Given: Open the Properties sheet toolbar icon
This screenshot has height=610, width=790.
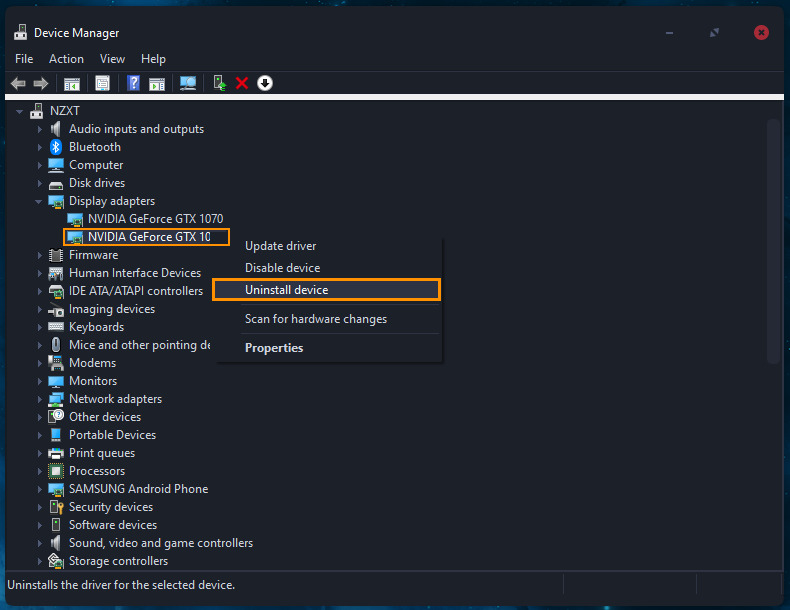Looking at the screenshot, I should [x=102, y=84].
